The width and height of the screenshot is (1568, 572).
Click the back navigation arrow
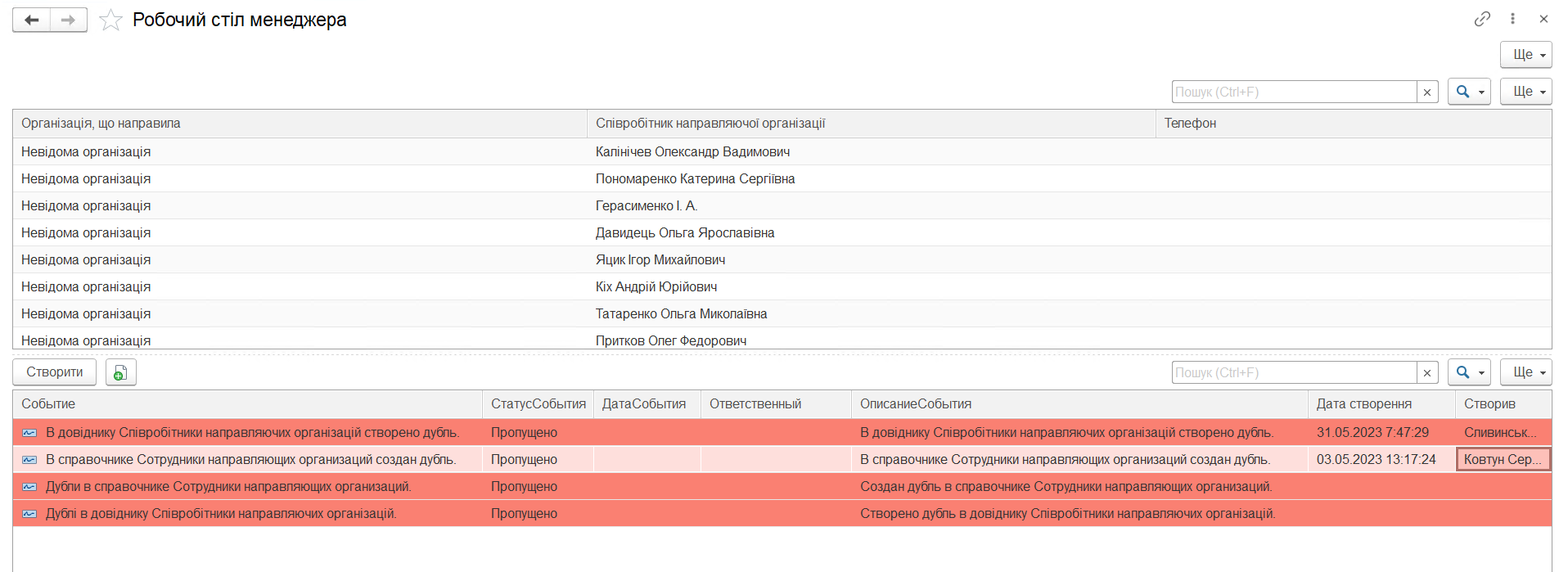coord(32,20)
